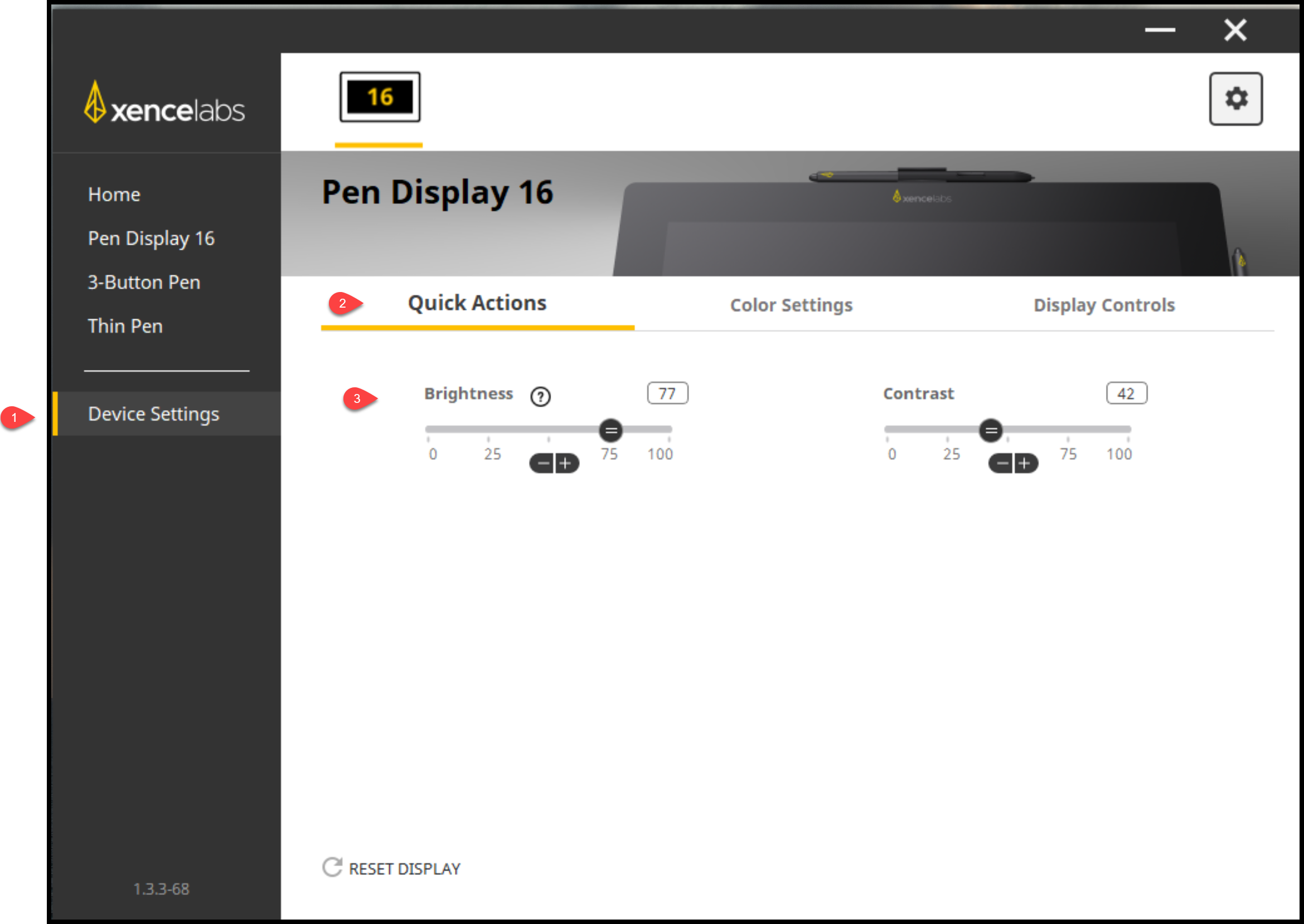Select Device Settings in sidebar
Screen dimensions: 1304x924
(x=153, y=414)
